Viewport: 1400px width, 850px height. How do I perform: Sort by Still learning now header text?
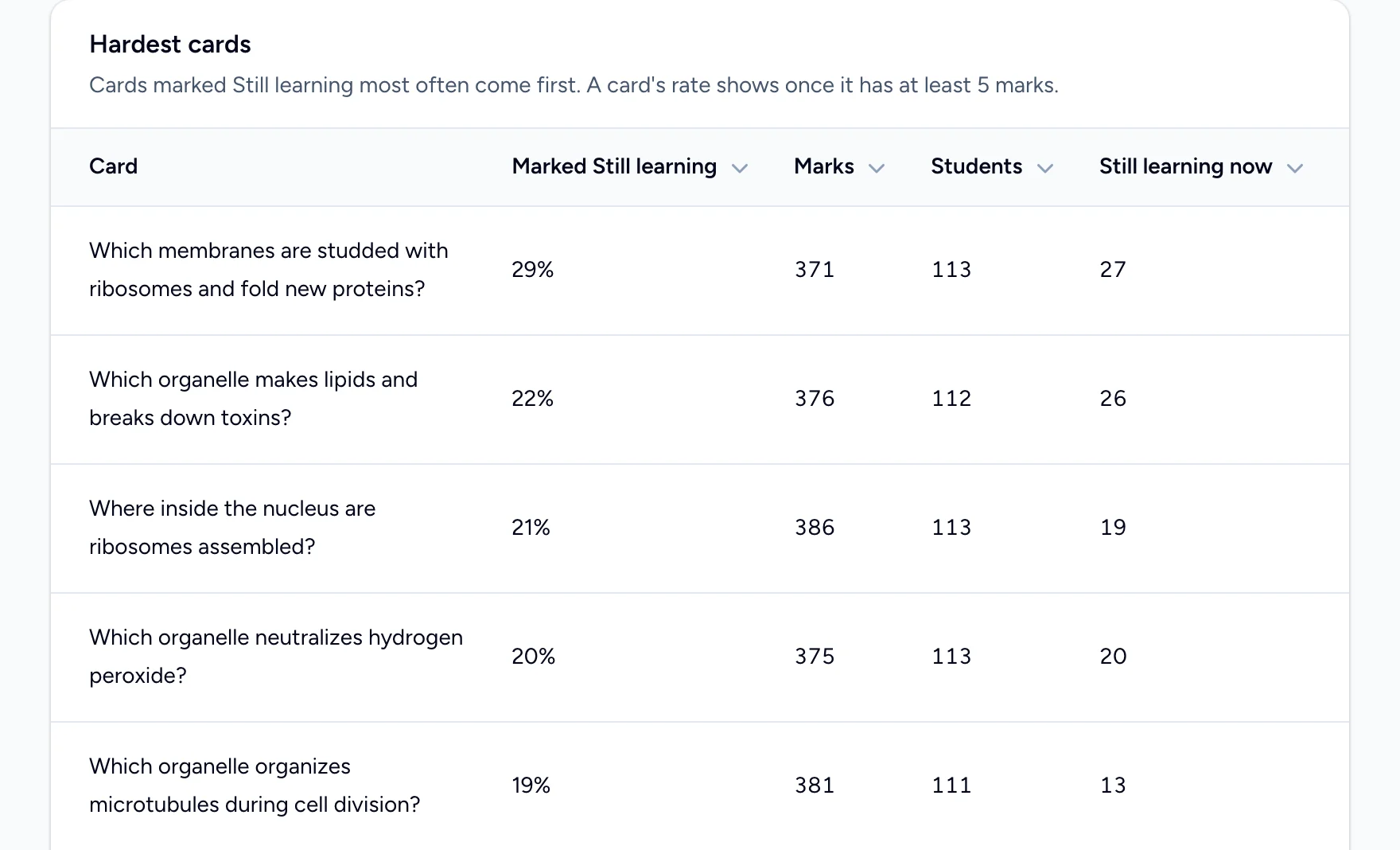(1186, 166)
